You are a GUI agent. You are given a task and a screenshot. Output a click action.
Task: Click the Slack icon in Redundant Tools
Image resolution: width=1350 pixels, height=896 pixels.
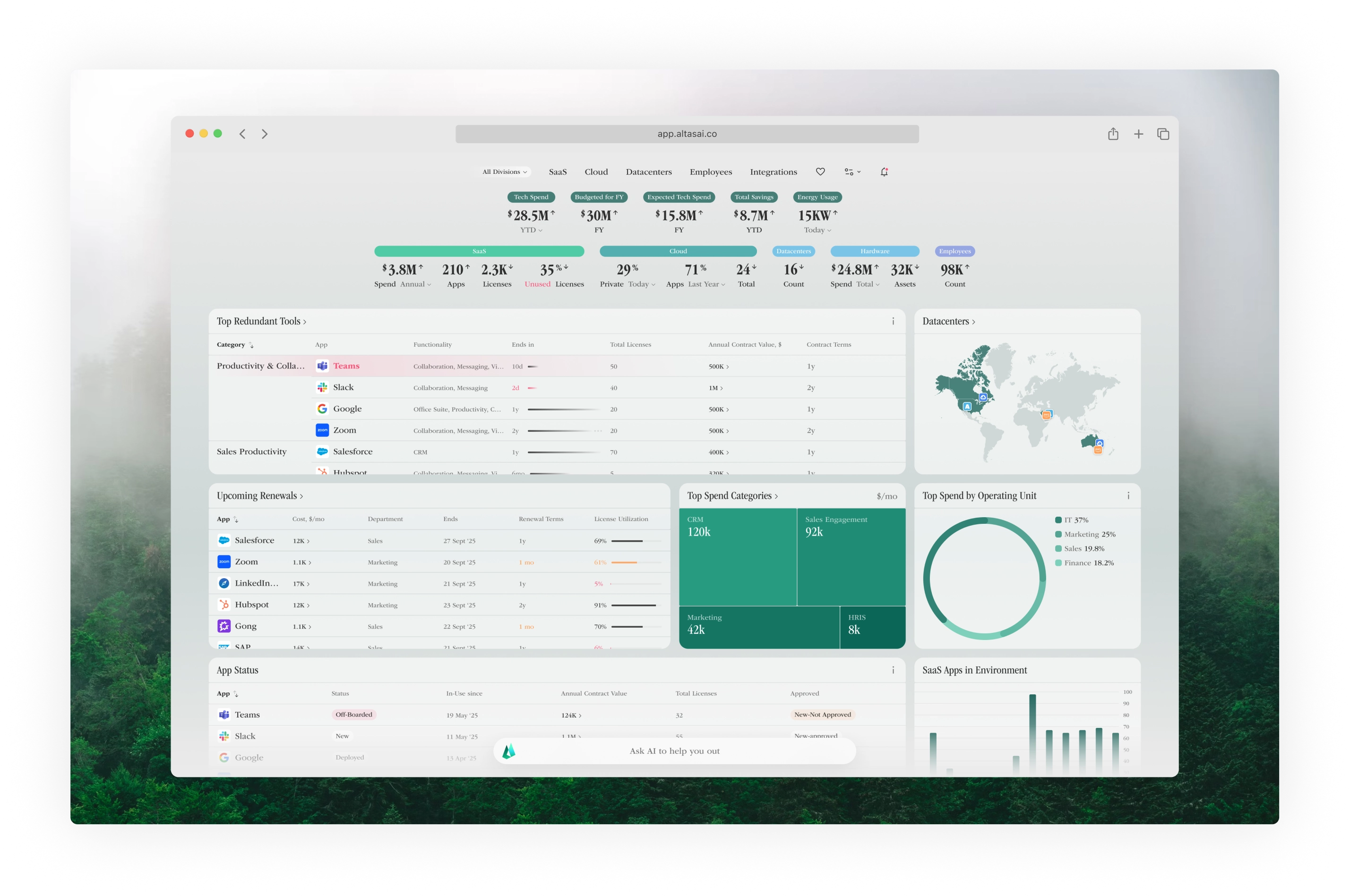(x=322, y=387)
